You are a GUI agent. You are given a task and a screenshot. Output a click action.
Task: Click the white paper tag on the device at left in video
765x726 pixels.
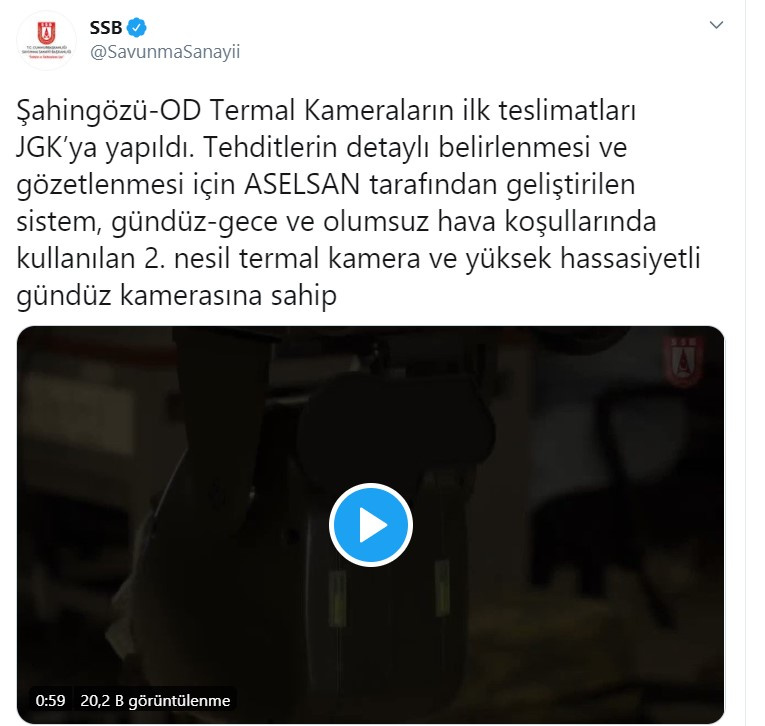tap(119, 637)
